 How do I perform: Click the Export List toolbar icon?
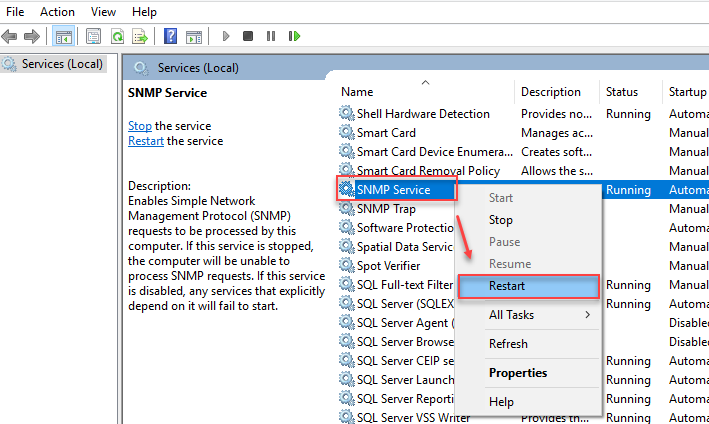click(x=140, y=37)
